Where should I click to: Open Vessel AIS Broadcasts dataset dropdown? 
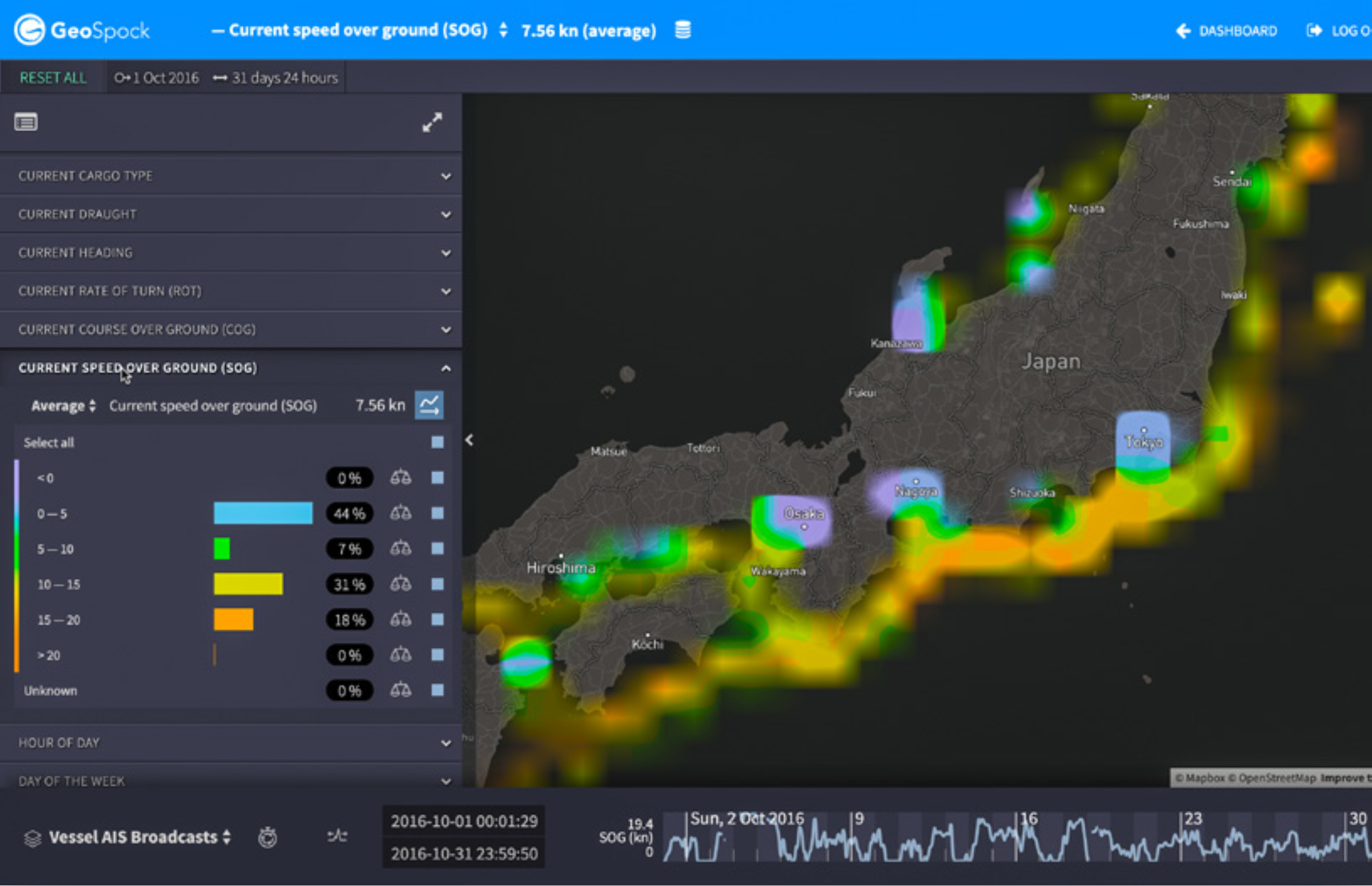point(140,837)
